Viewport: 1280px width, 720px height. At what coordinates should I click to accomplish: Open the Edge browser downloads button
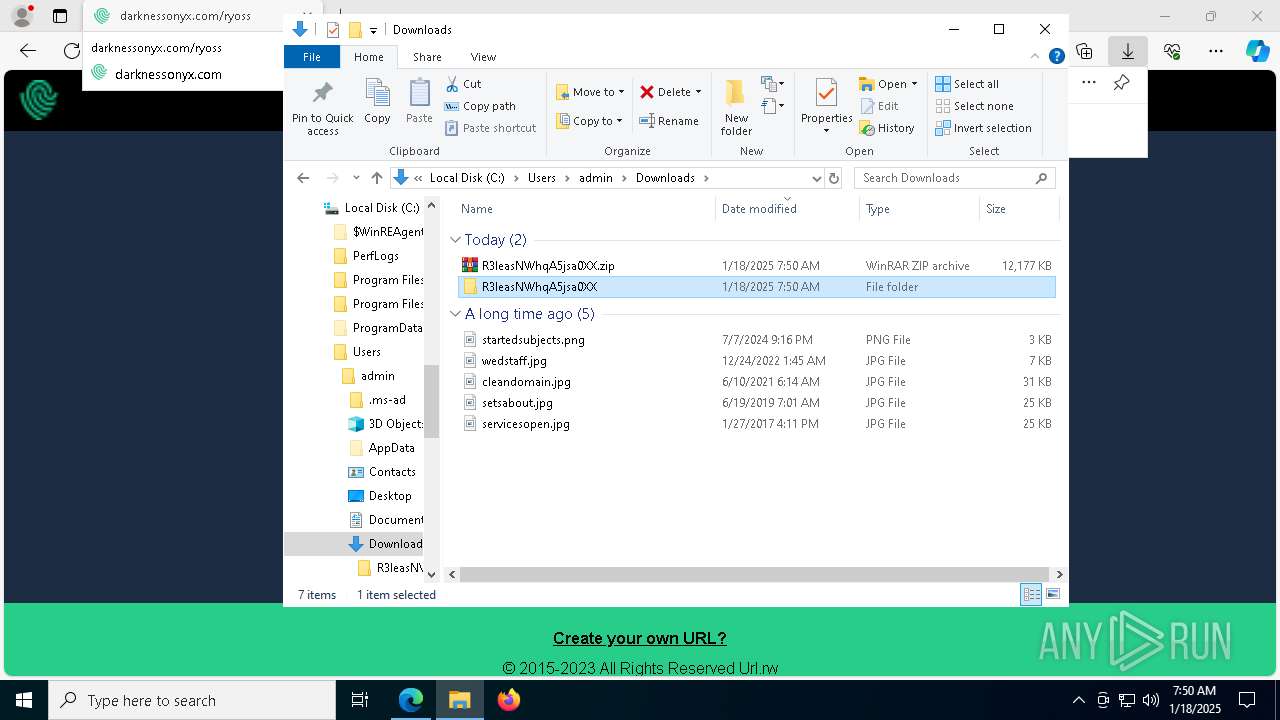click(x=1128, y=51)
